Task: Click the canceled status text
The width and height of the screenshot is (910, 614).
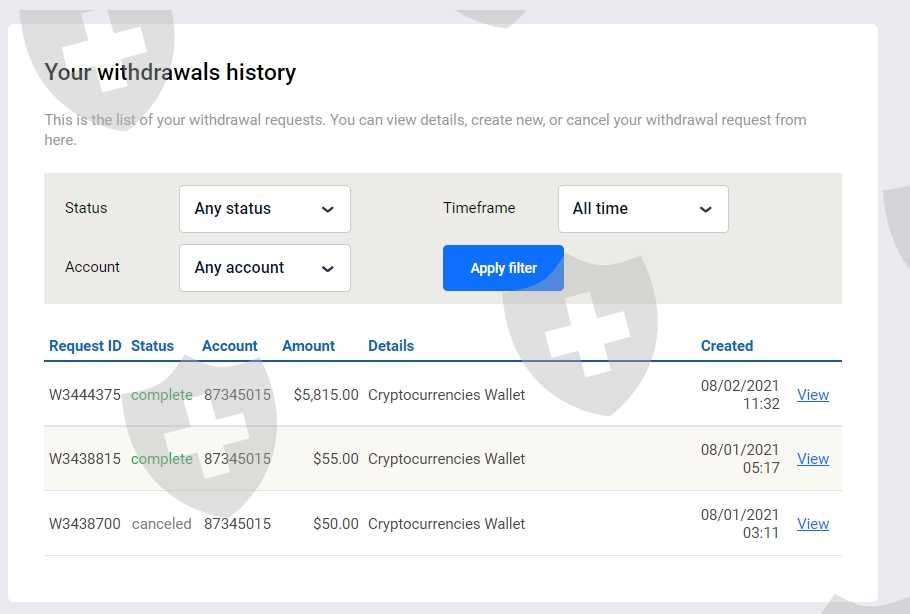Action: point(161,524)
